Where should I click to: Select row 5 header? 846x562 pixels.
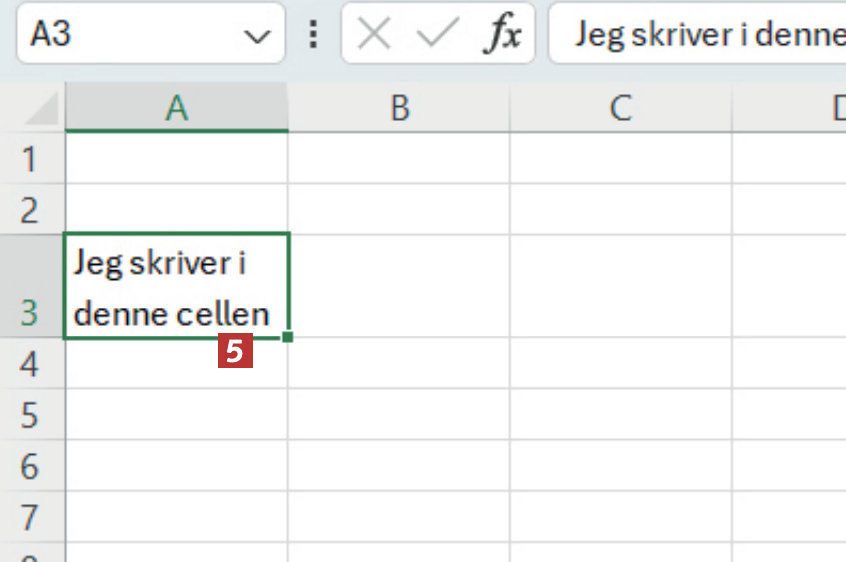coord(30,415)
